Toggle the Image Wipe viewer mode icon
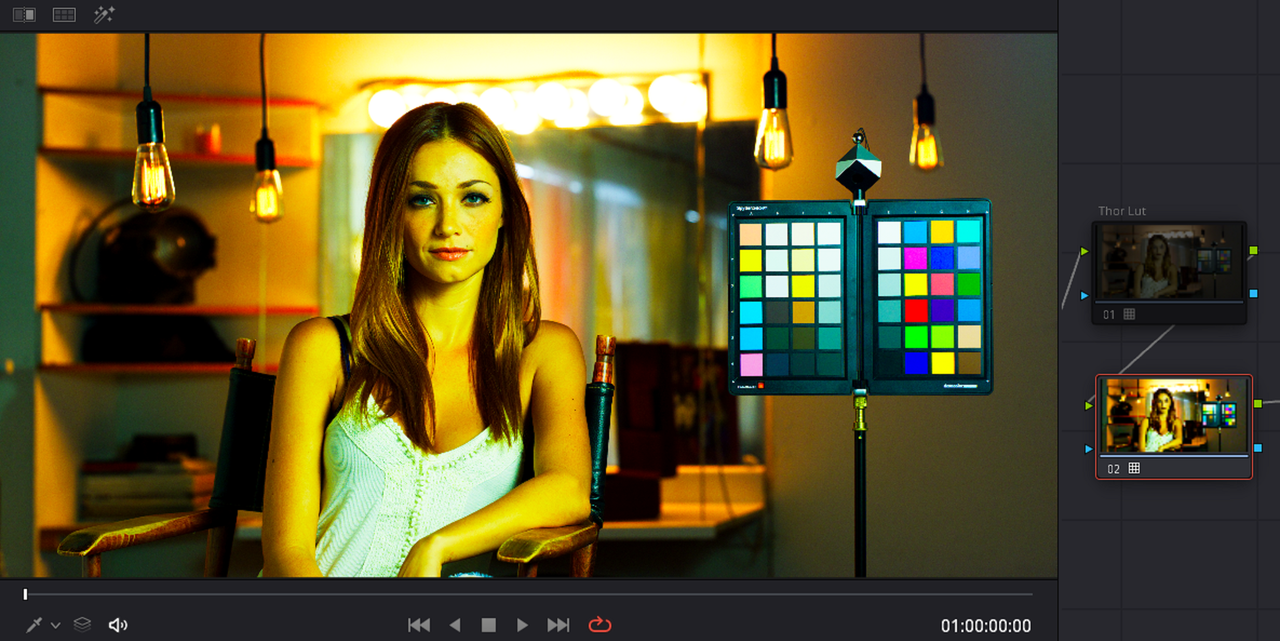 [x=24, y=15]
